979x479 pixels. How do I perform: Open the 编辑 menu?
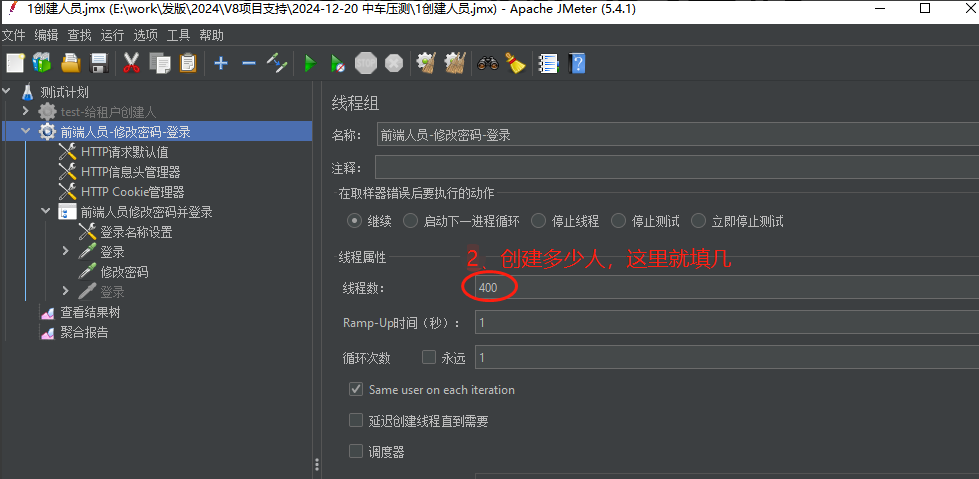46,36
